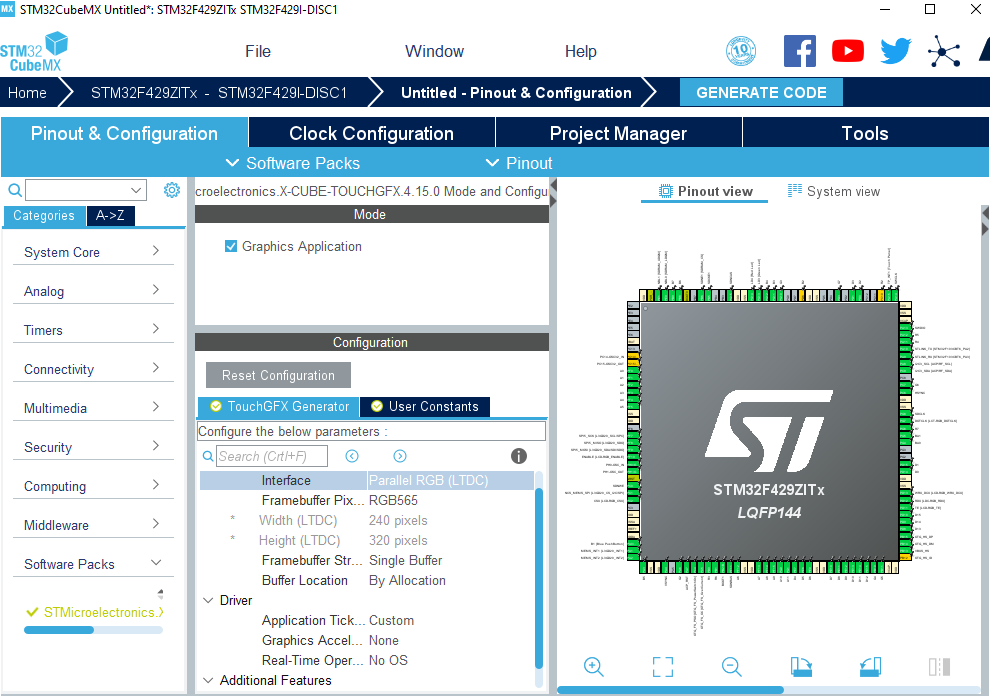Click the ST community network icon
The width and height of the screenshot is (990, 697).
point(944,51)
